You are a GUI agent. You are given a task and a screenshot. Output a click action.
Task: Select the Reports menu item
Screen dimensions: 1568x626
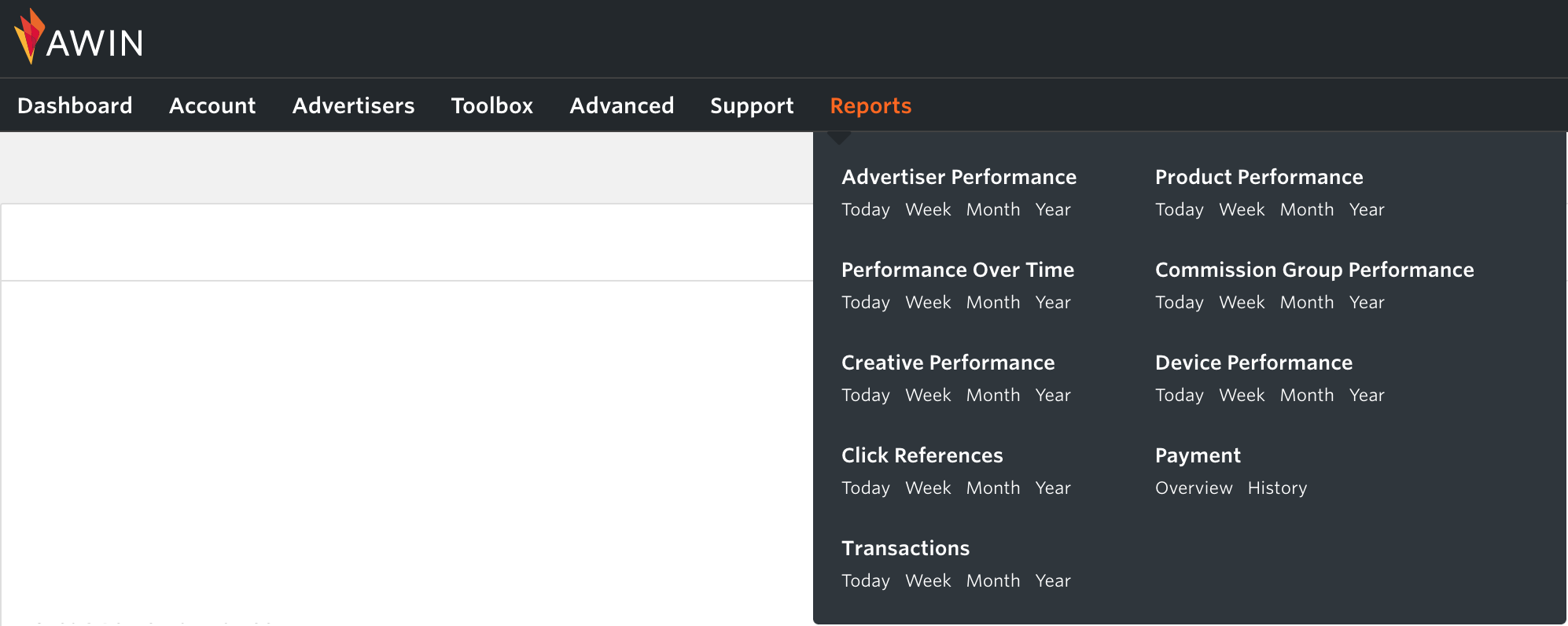pyautogui.click(x=870, y=105)
